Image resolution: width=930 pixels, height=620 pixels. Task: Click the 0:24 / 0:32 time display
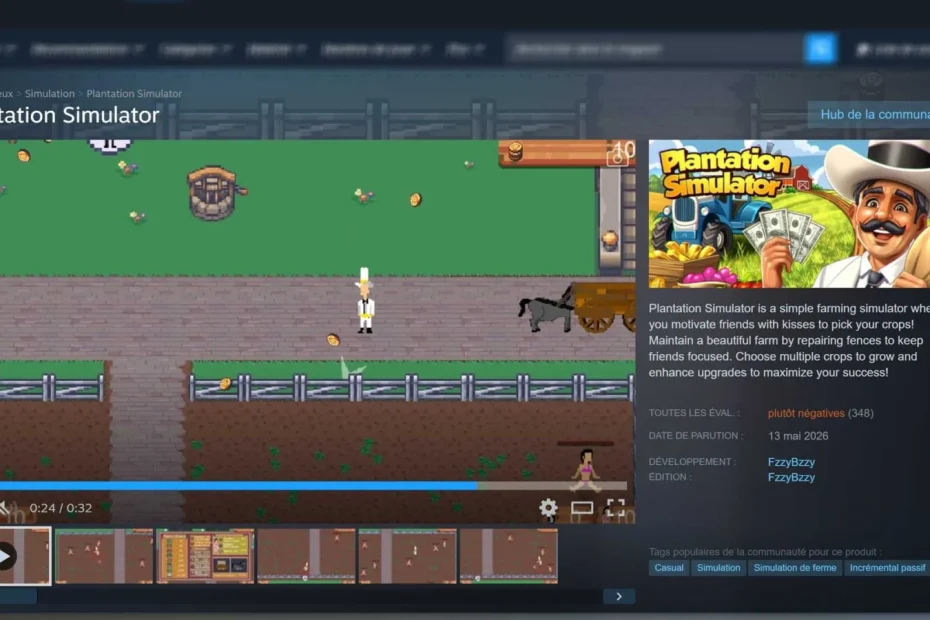point(60,508)
